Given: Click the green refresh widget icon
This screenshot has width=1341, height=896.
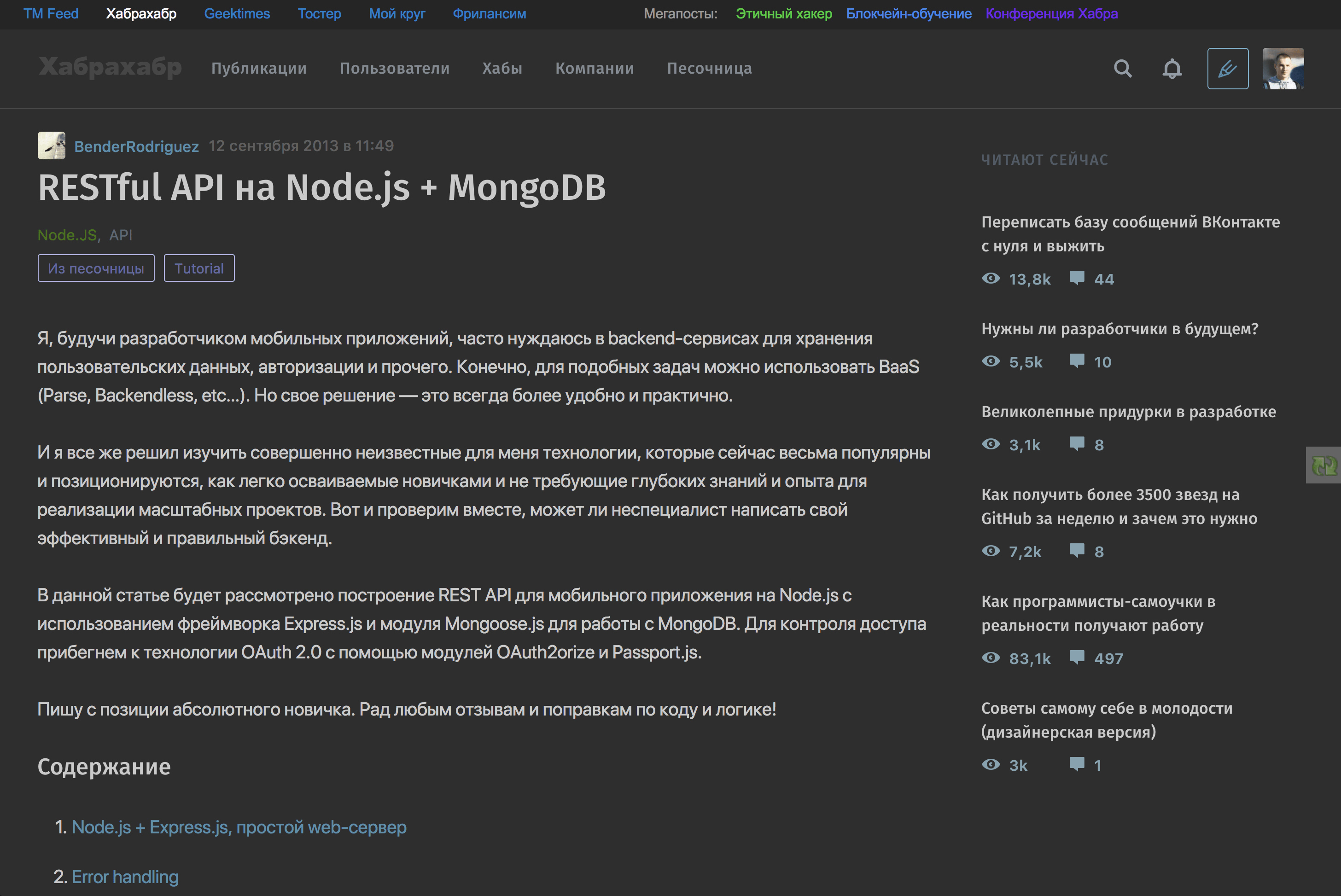Looking at the screenshot, I should 1324,465.
